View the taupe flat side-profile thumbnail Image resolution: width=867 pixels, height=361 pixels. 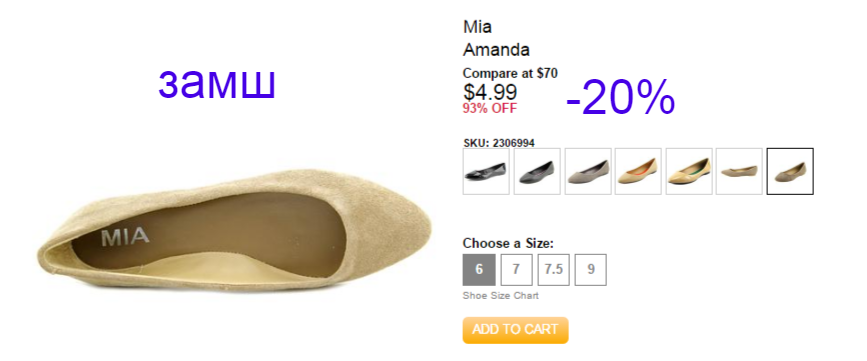[x=739, y=171]
